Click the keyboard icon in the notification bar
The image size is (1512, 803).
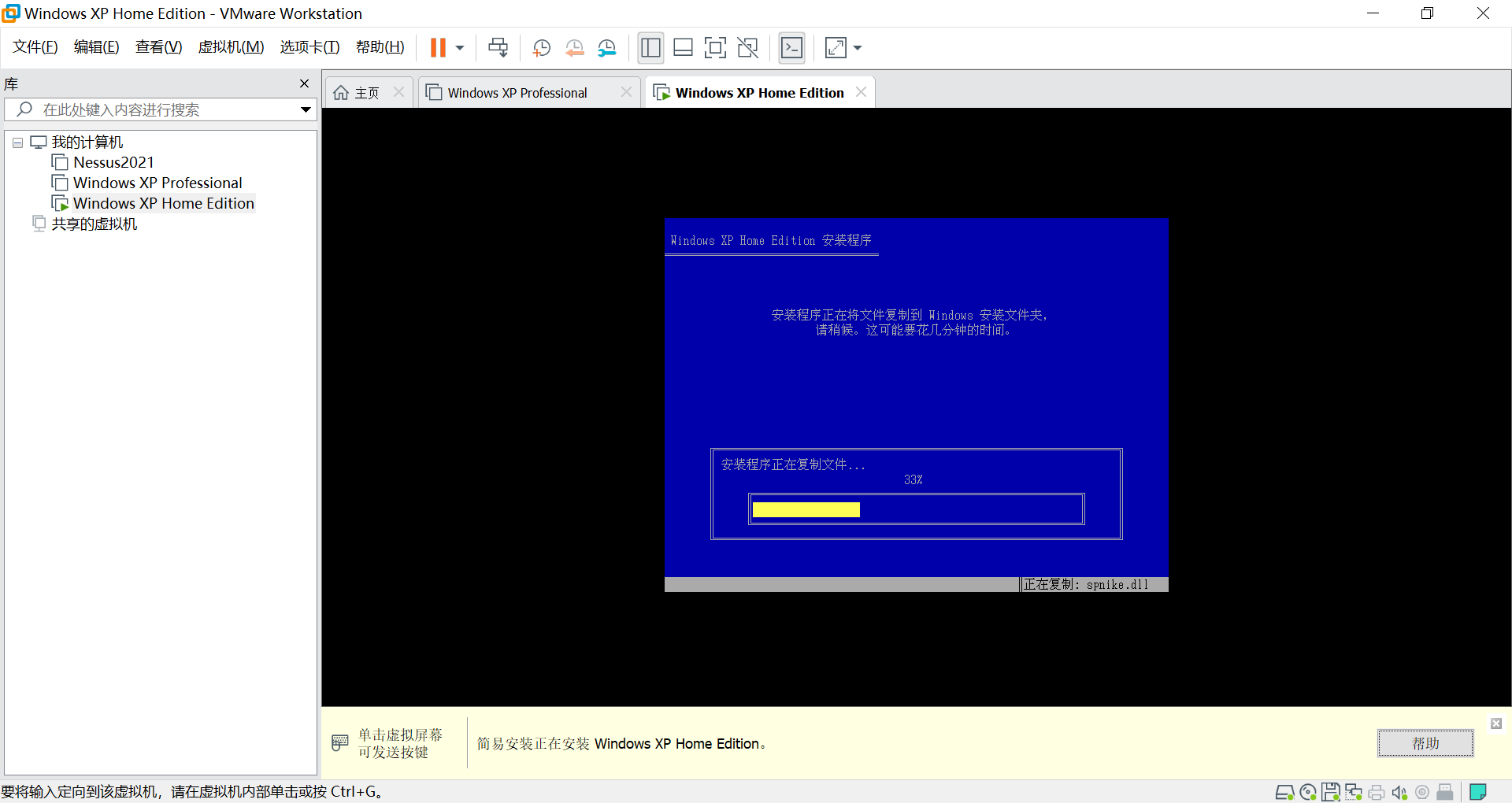(340, 742)
